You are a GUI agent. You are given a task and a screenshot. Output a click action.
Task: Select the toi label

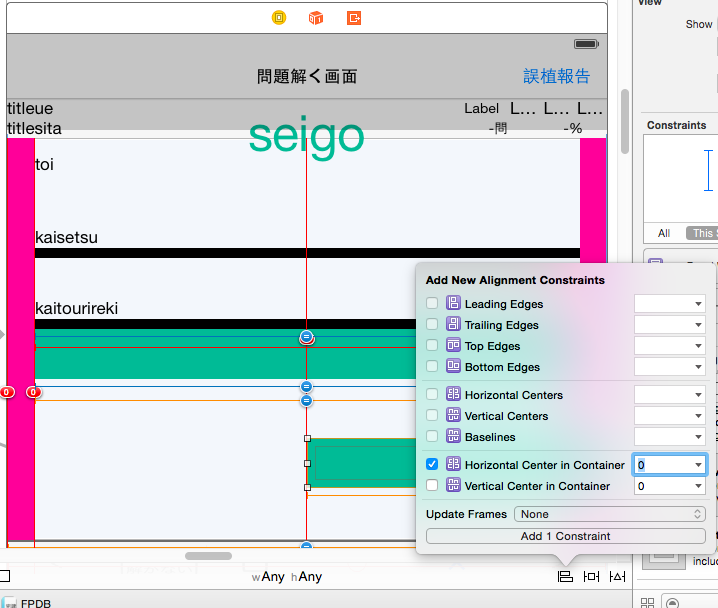44,164
